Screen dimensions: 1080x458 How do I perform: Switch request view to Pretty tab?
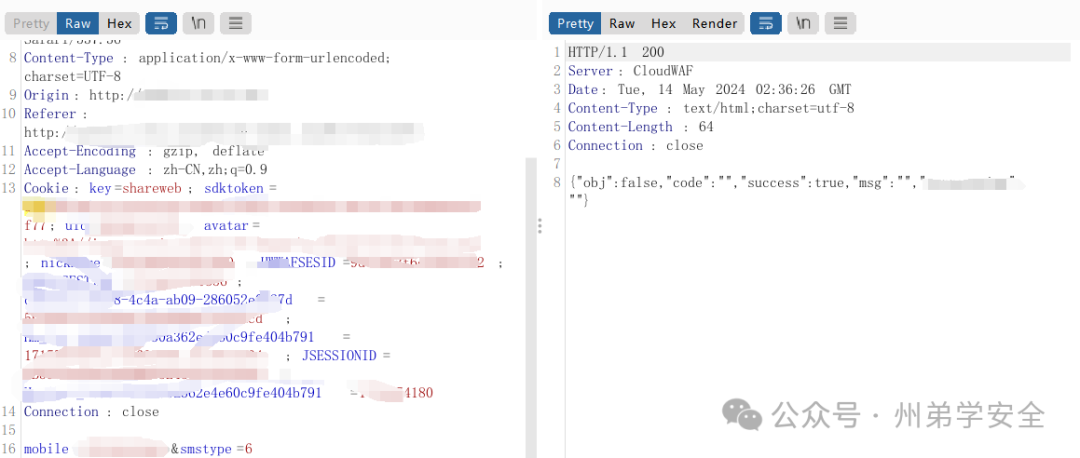pyautogui.click(x=31, y=23)
